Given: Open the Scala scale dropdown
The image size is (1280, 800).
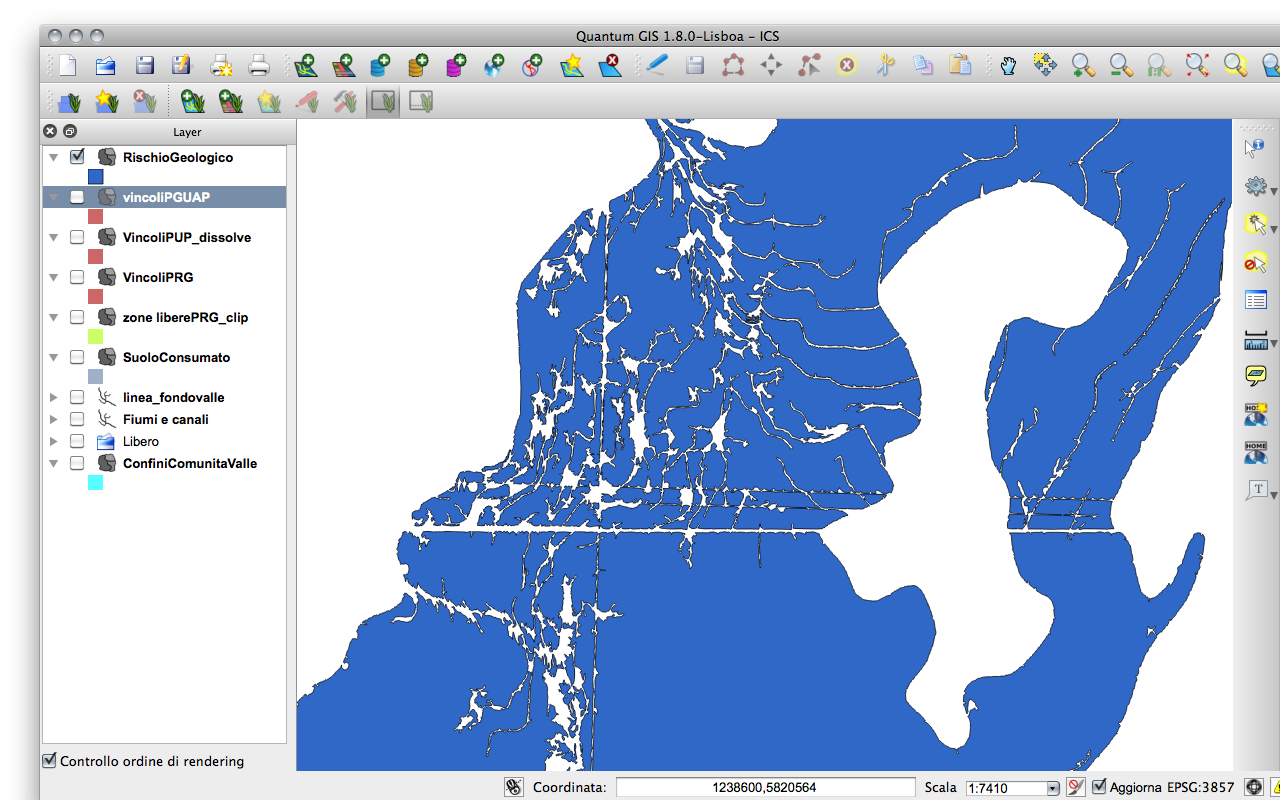Looking at the screenshot, I should coord(1052,788).
